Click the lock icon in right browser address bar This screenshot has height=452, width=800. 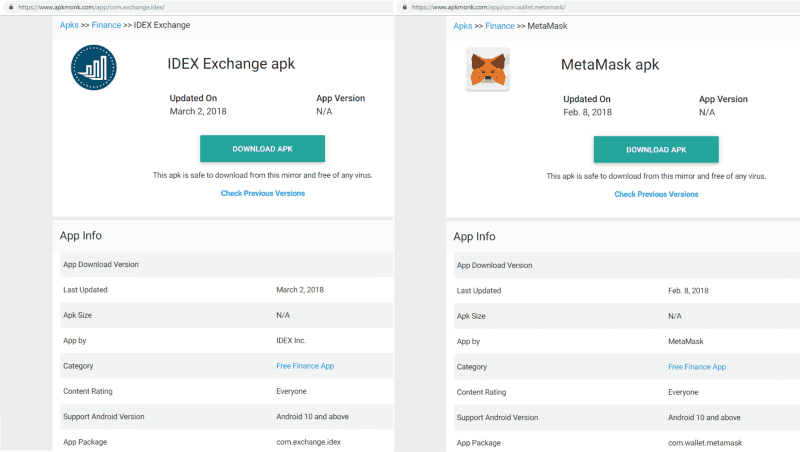[x=405, y=7]
